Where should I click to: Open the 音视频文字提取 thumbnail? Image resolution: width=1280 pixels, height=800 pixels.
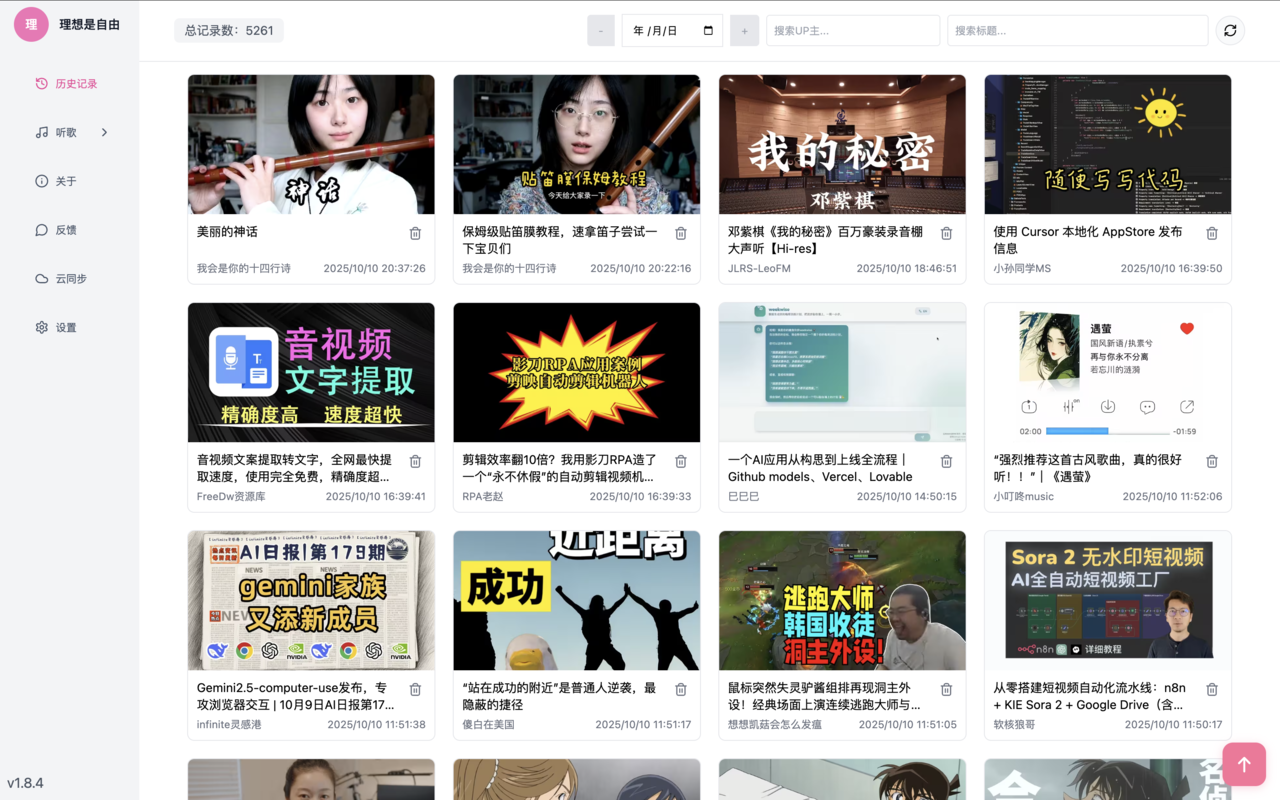311,372
